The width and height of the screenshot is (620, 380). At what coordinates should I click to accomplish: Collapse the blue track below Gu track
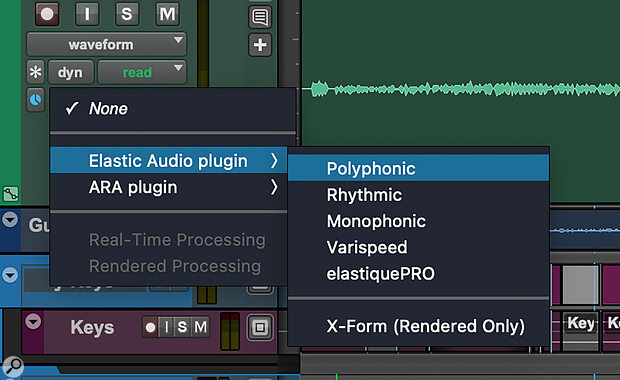click(x=10, y=275)
